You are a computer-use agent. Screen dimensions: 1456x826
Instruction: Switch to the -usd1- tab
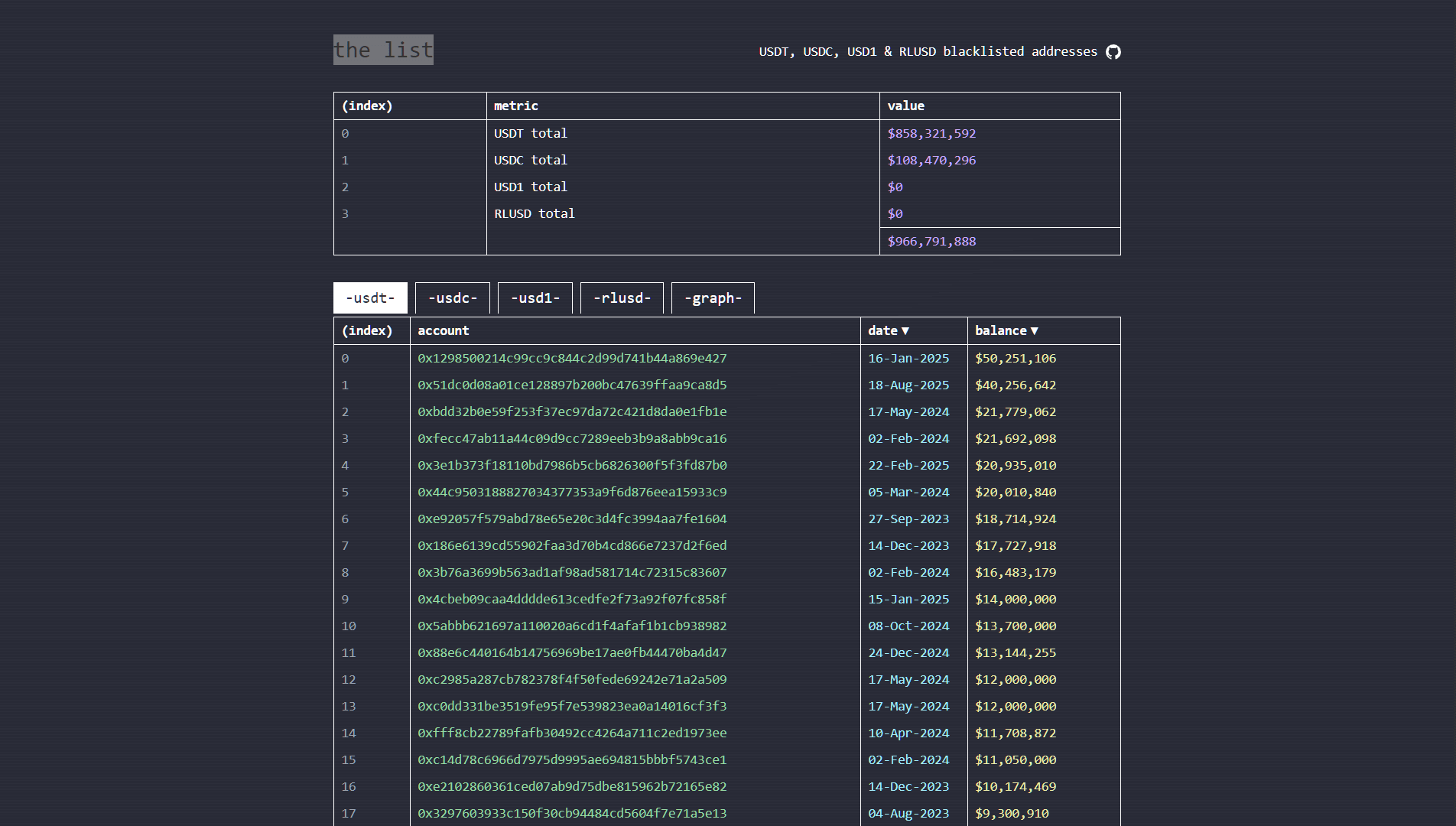(535, 298)
